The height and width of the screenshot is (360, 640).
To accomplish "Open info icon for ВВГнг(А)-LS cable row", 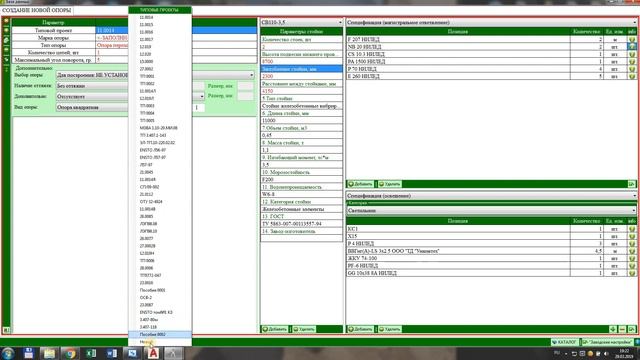I will point(632,251).
